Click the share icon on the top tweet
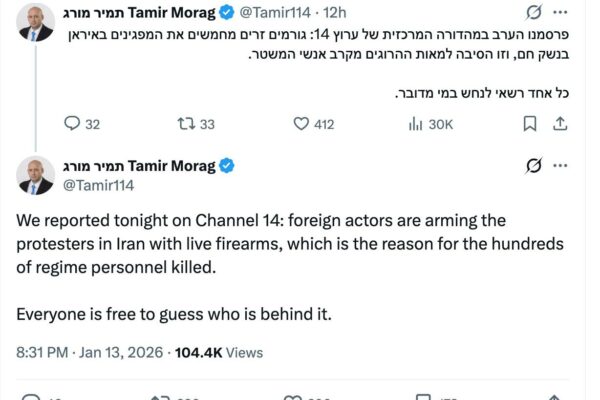This screenshot has height=400, width=600. click(561, 123)
